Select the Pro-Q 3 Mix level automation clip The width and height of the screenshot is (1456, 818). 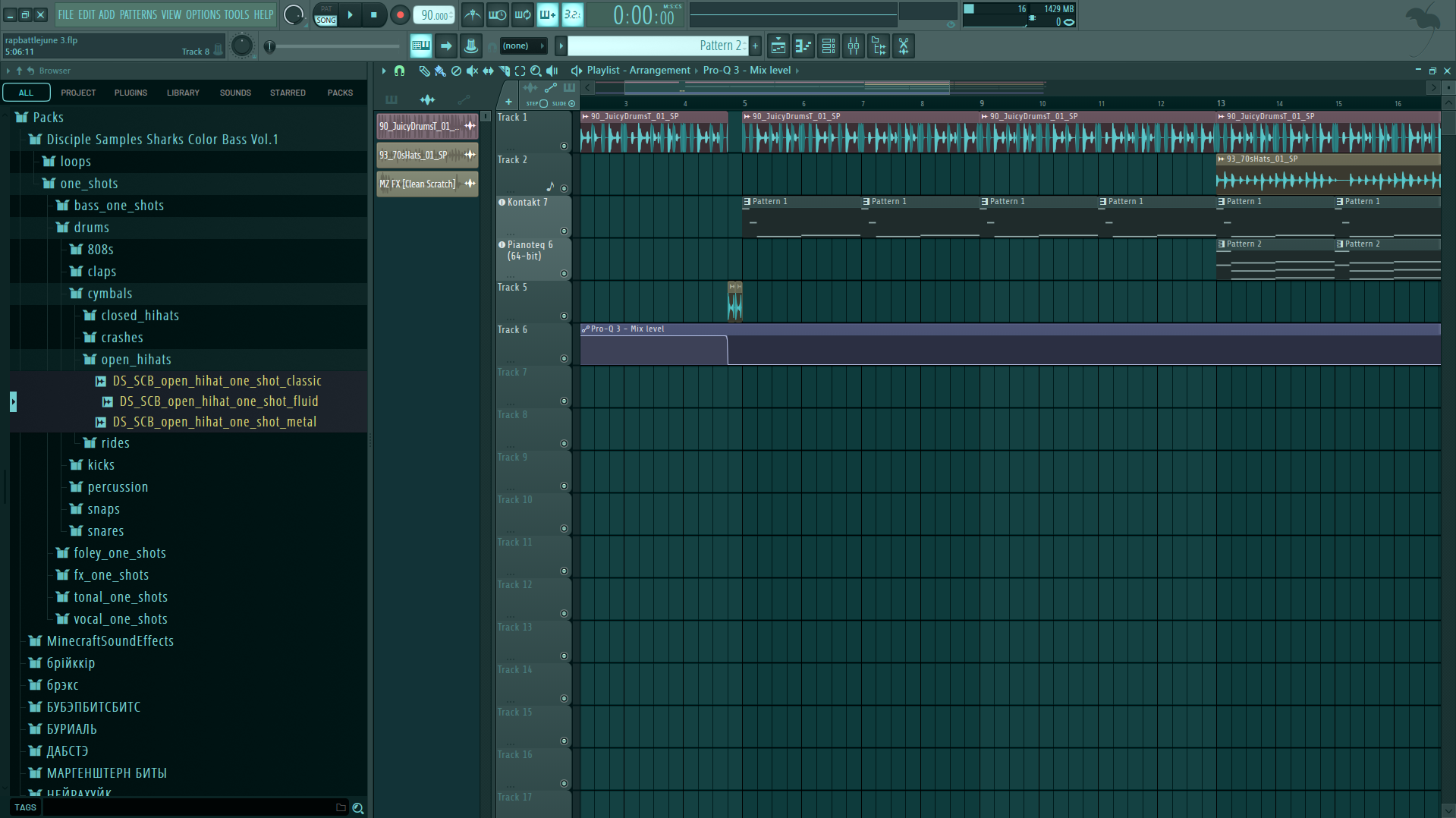point(1010,345)
